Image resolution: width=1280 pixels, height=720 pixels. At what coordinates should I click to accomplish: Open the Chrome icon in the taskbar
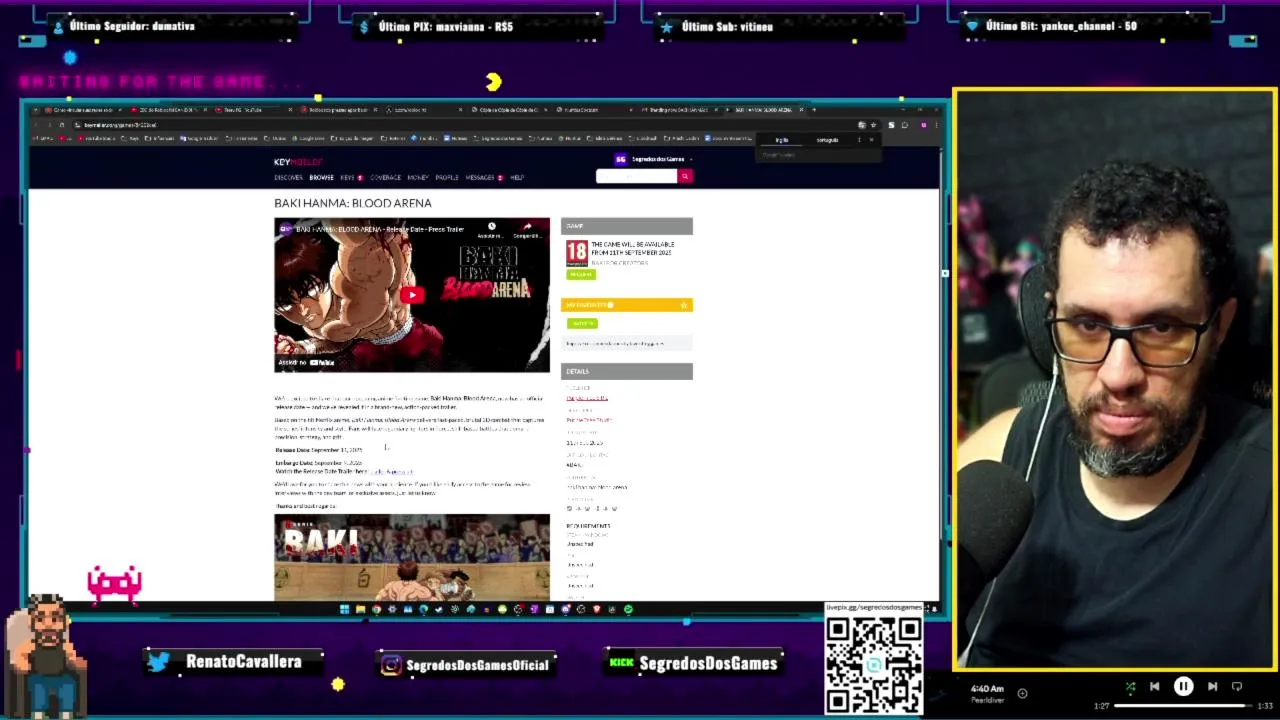376,609
